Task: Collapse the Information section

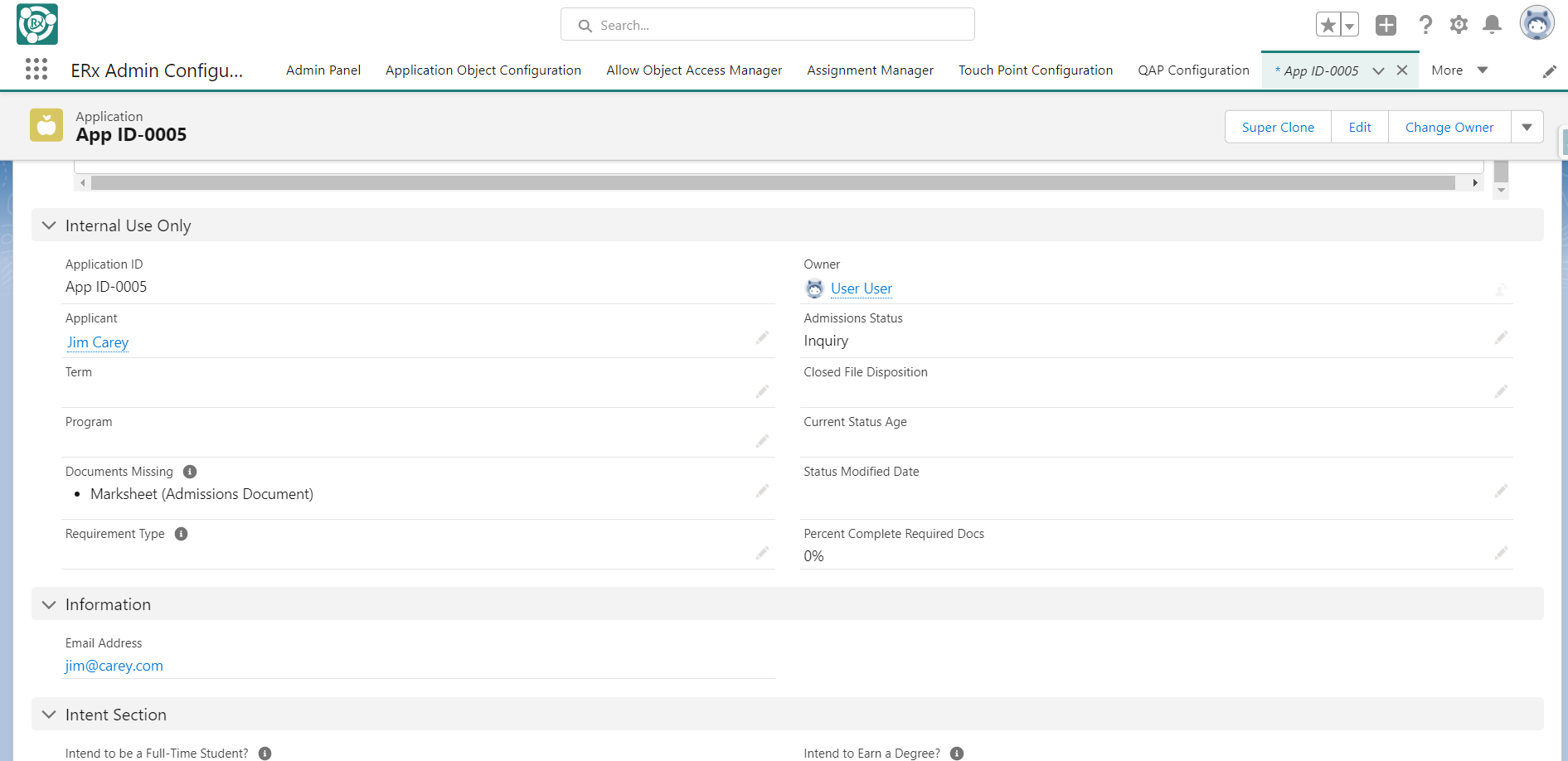Action: pyautogui.click(x=49, y=604)
